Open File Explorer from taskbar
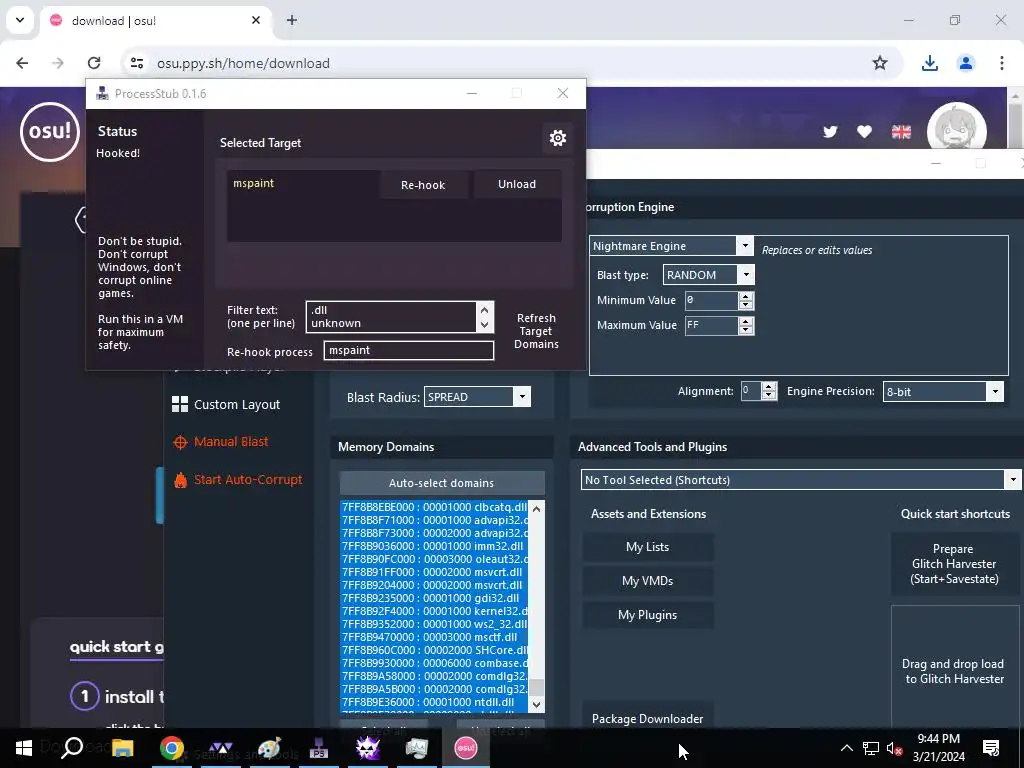This screenshot has height=768, width=1024. [122, 748]
